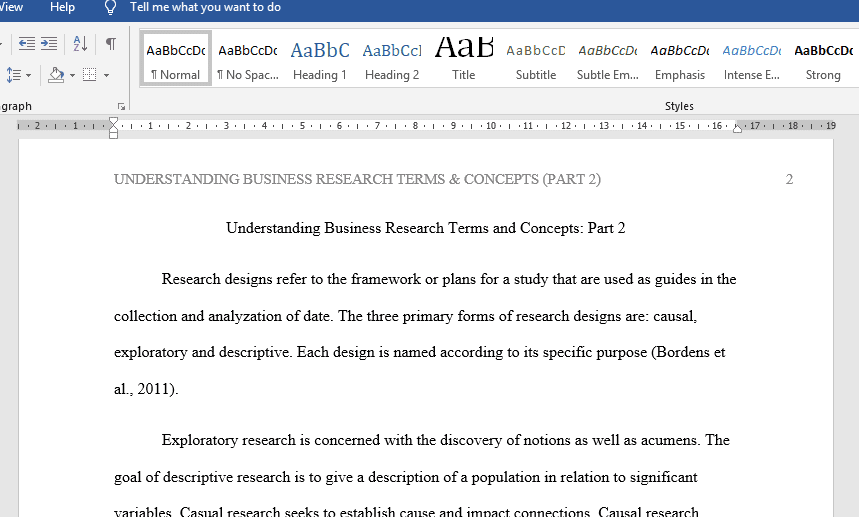859x517 pixels.
Task: Click the page number 2 in header
Action: 789,179
